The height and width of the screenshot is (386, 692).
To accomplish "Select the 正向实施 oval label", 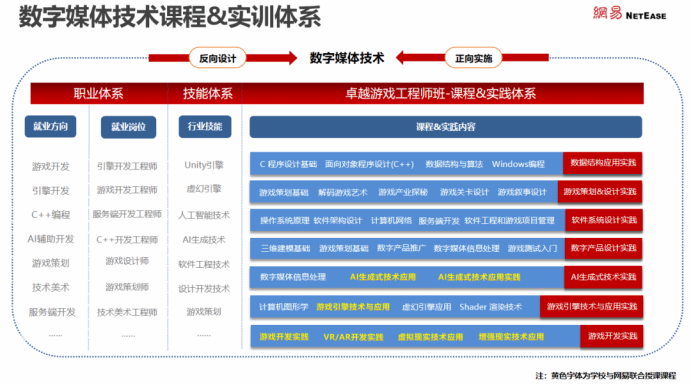I will pos(473,58).
